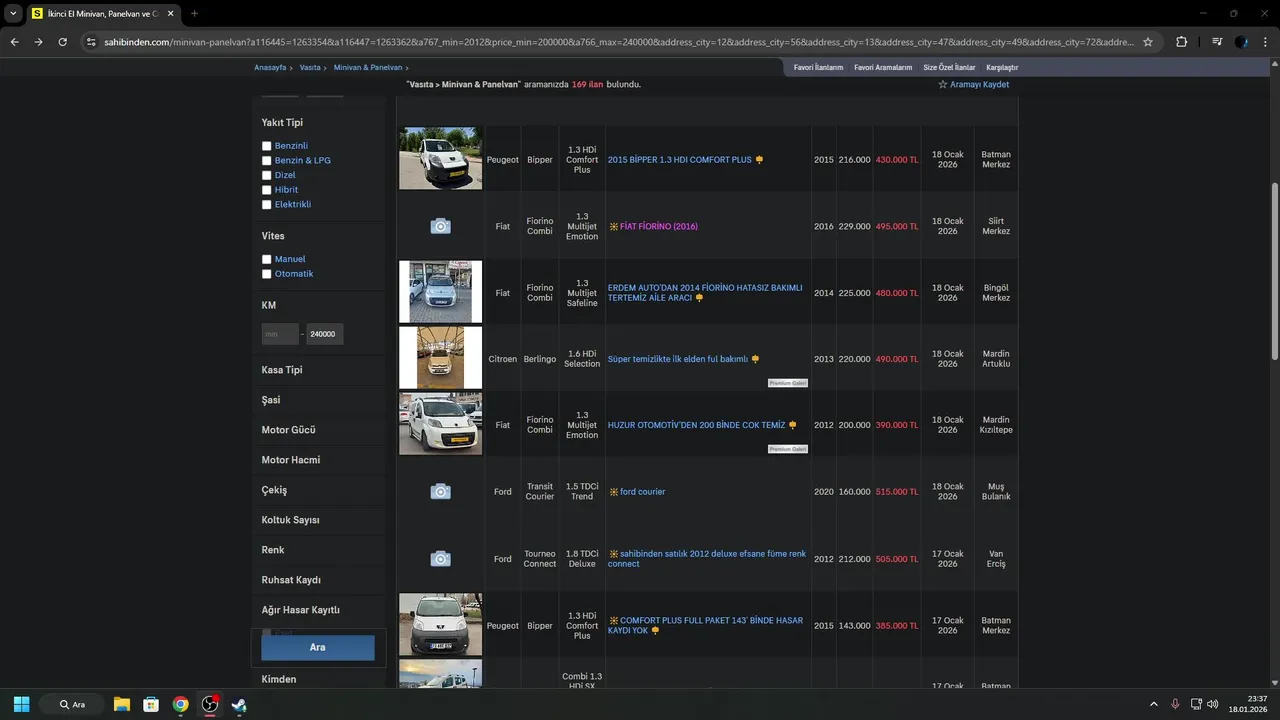
Task: Tick the Hibrit fuel checkbox
Action: 267,190
